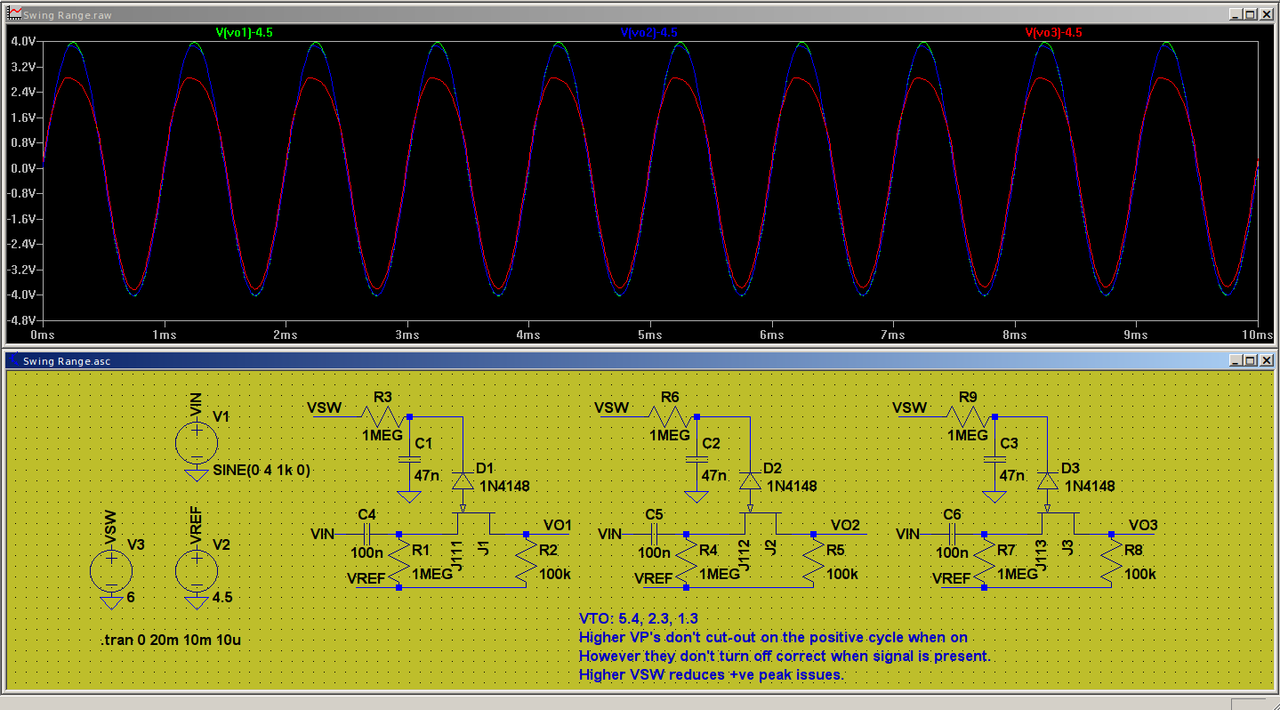Minimize the Swing Range.asc schematic window

pyautogui.click(x=1236, y=360)
